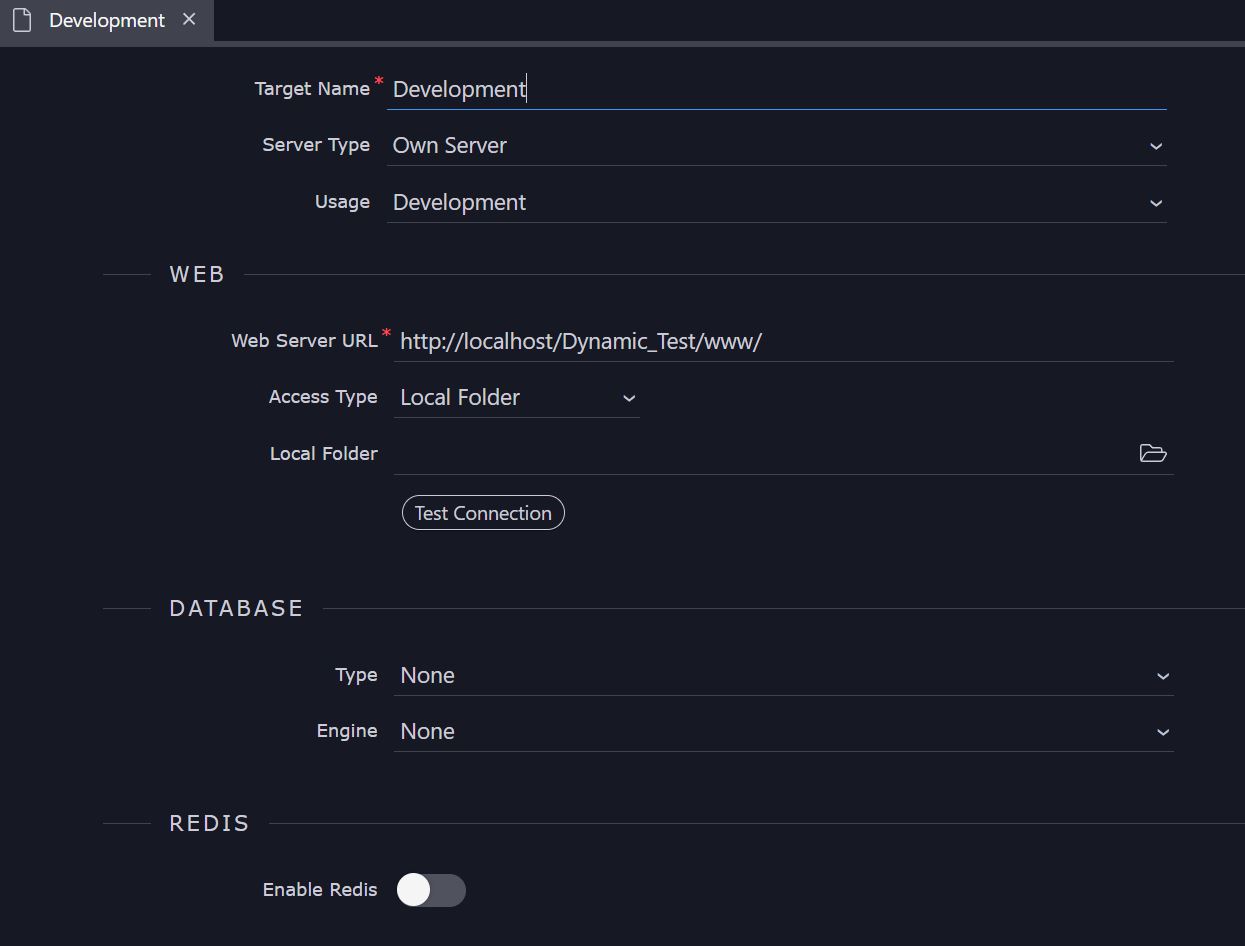Click the REDIS section heading
1245x946 pixels.
tap(209, 824)
